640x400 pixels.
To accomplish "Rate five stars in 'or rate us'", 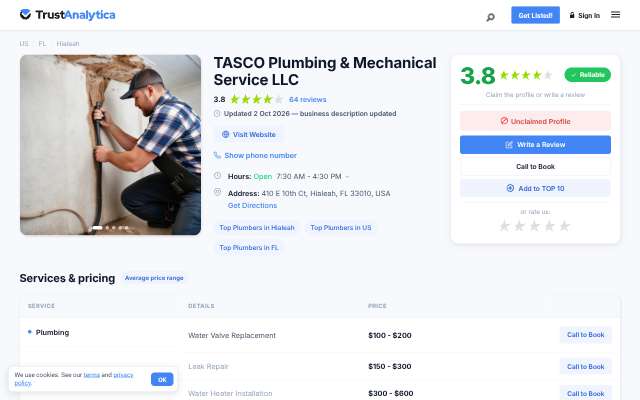I will pyautogui.click(x=564, y=226).
